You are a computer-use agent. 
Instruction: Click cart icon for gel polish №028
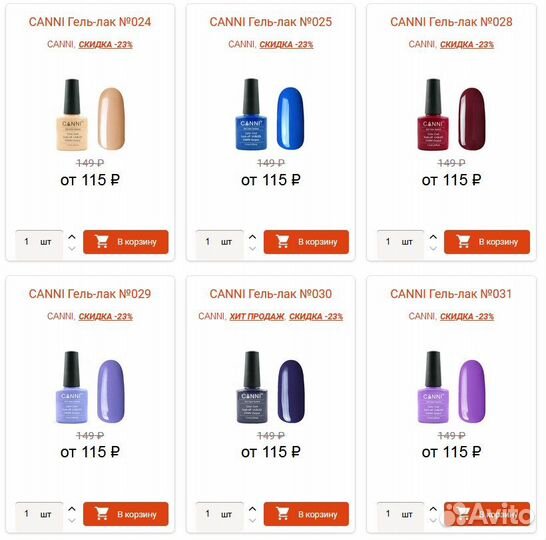(x=463, y=241)
